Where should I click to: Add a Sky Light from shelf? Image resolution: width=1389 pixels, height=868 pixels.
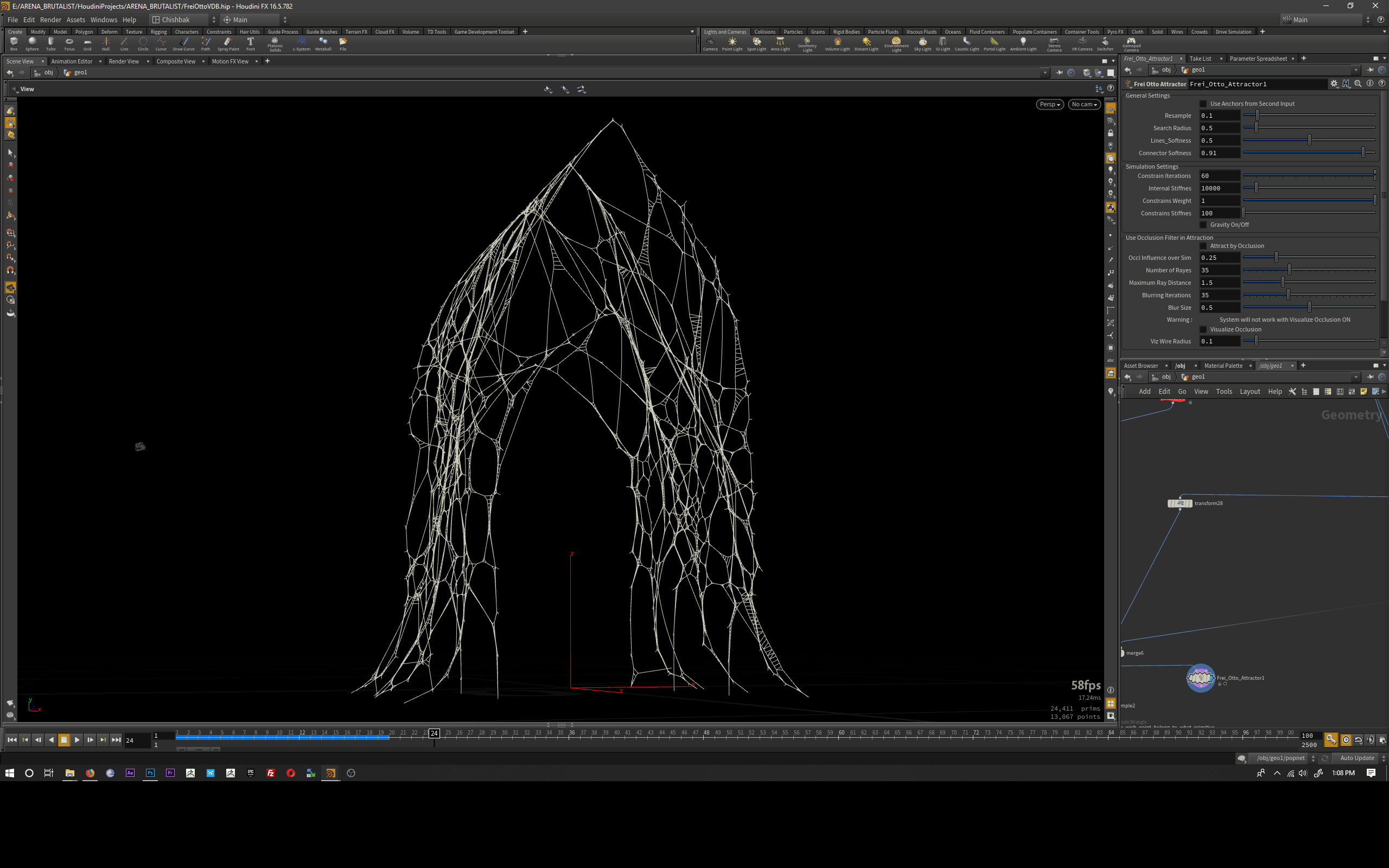click(x=922, y=43)
